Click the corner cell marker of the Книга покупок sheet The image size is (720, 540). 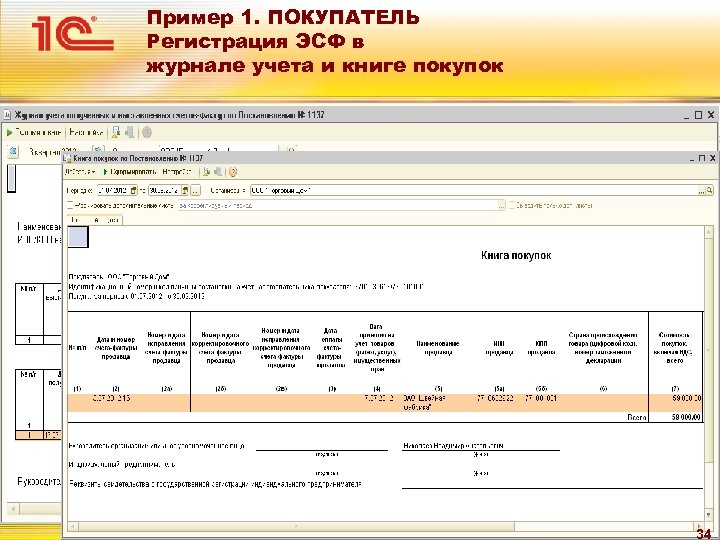coord(78,237)
